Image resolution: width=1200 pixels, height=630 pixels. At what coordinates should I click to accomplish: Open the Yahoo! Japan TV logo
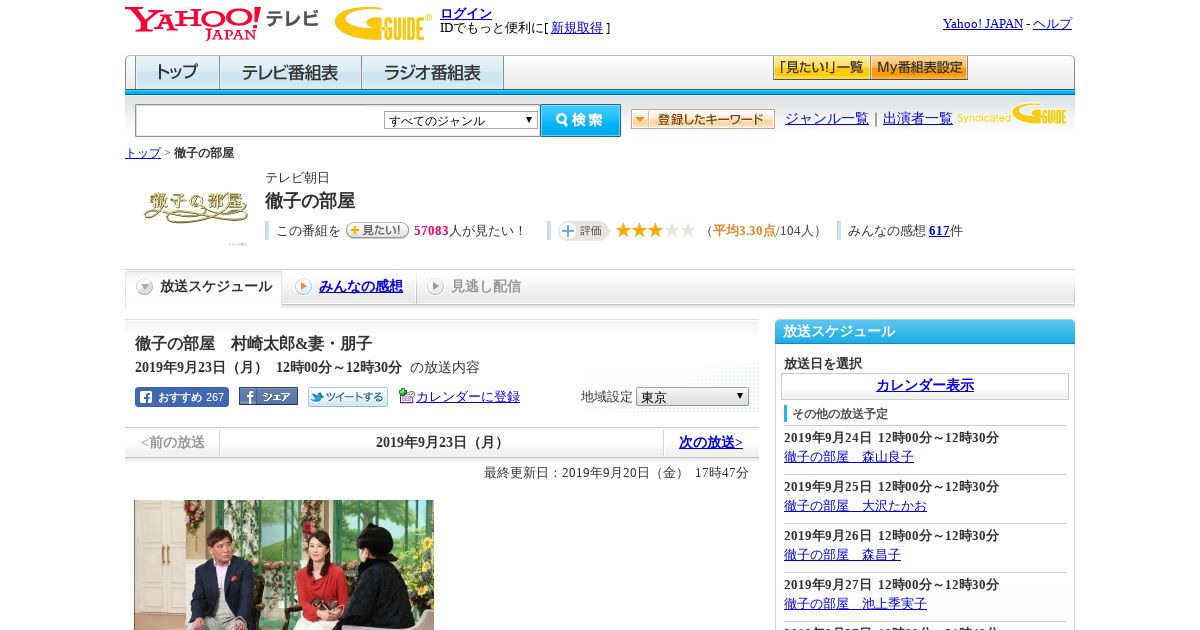point(222,24)
